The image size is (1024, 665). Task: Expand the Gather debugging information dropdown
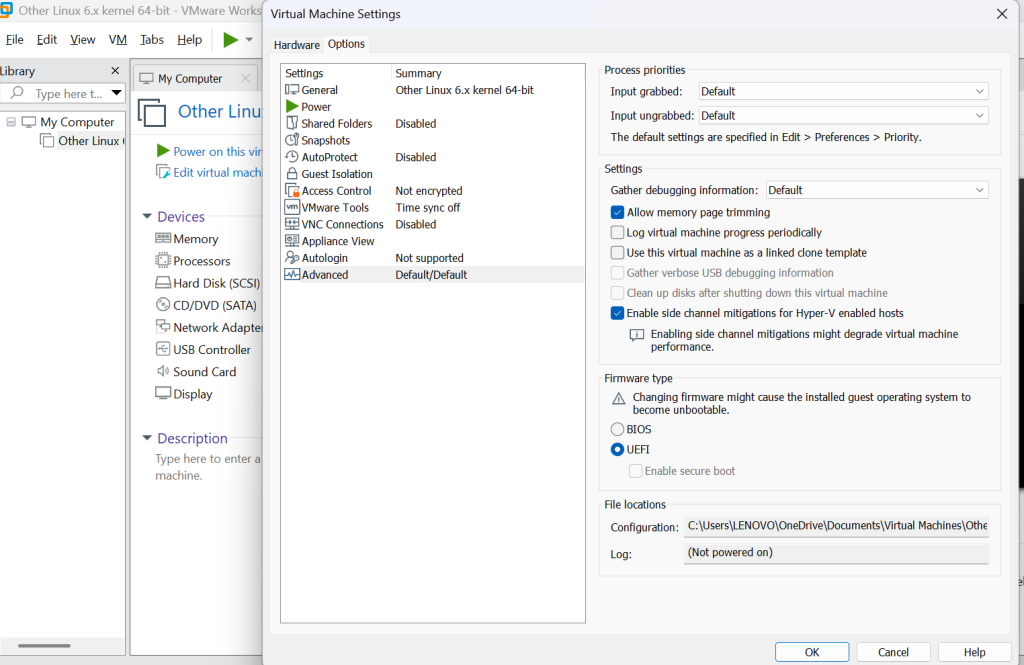[876, 190]
